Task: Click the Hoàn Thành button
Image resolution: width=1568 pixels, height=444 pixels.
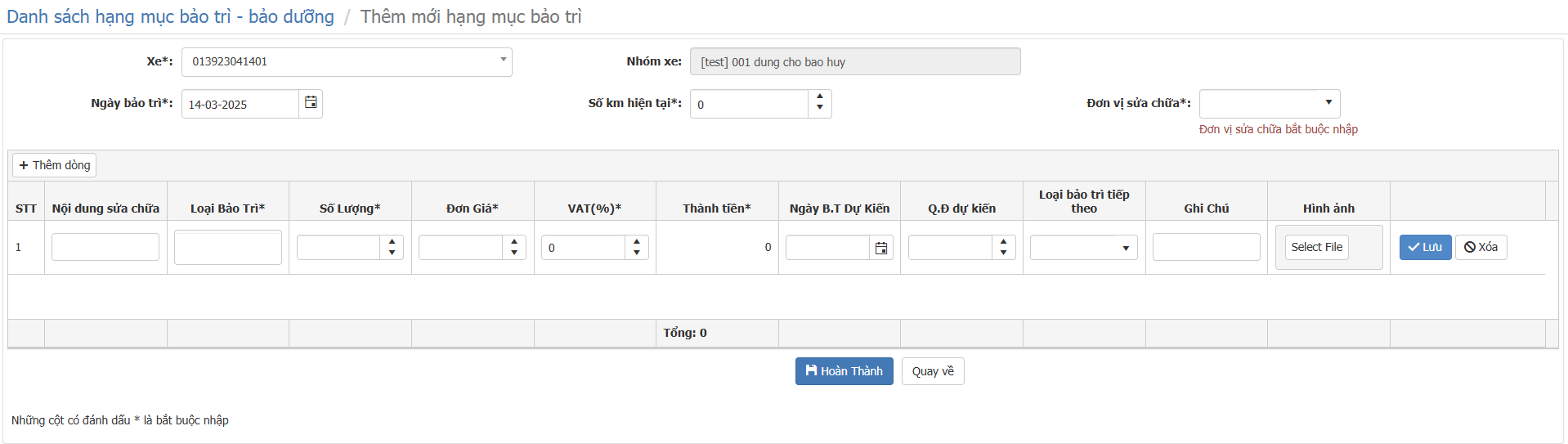Action: [844, 371]
